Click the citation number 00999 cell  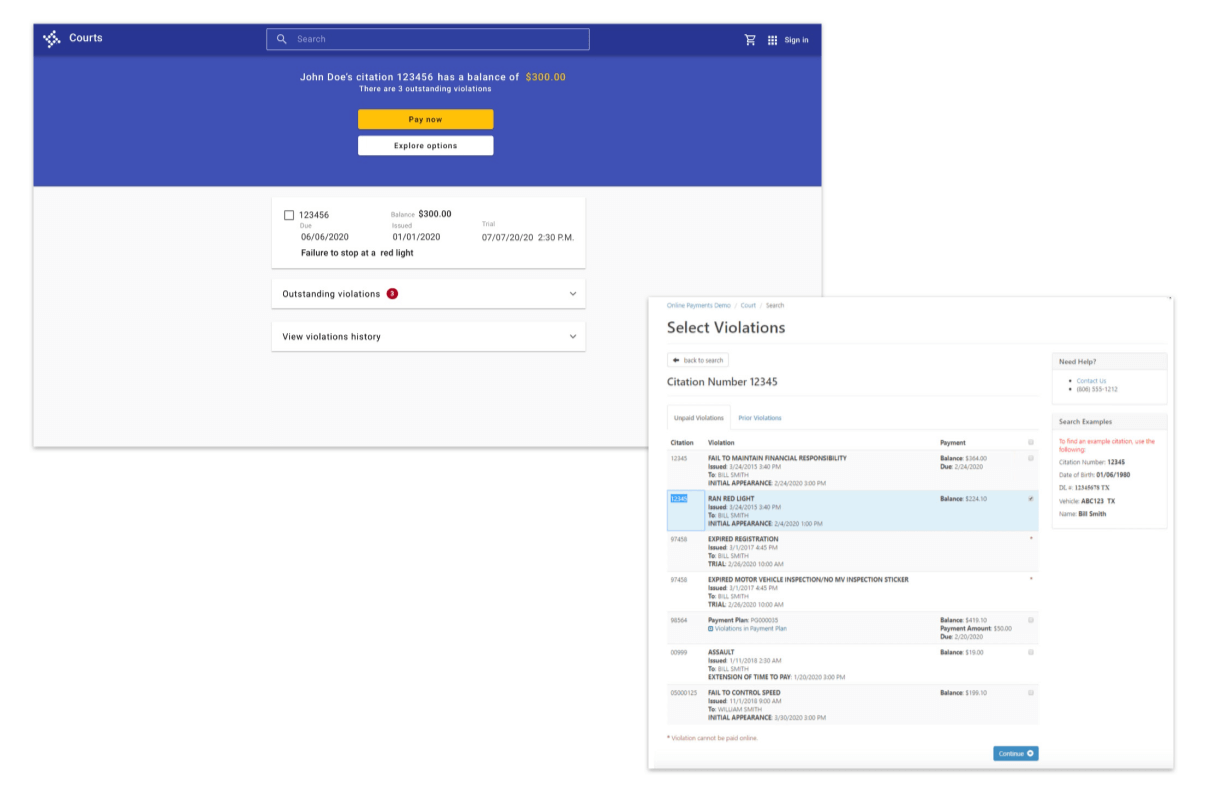tap(681, 652)
